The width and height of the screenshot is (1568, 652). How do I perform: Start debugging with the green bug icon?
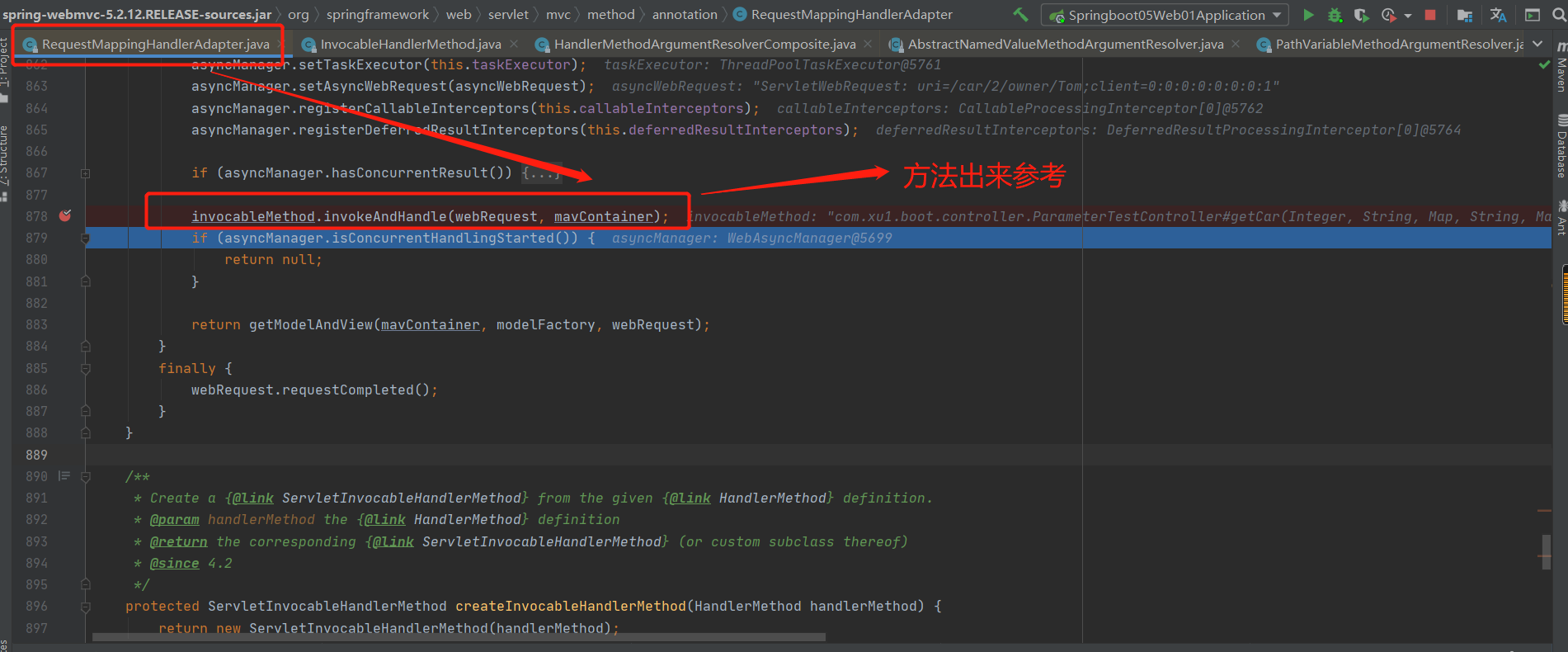tap(1335, 15)
